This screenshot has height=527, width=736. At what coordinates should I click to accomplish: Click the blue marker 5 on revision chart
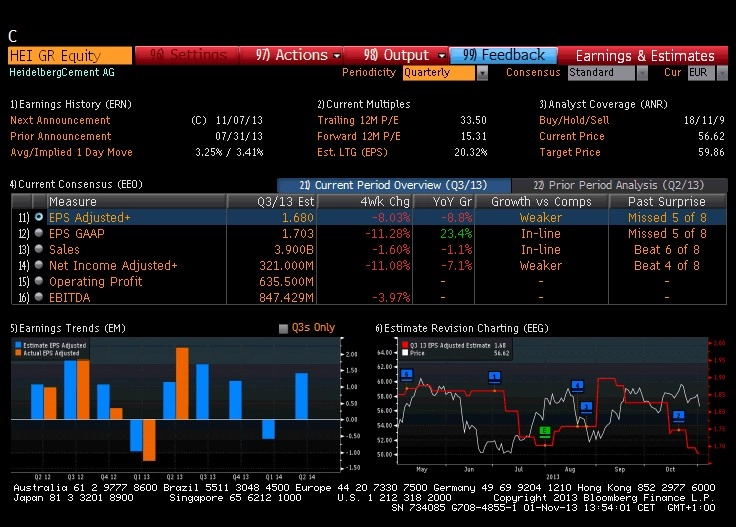(407, 374)
